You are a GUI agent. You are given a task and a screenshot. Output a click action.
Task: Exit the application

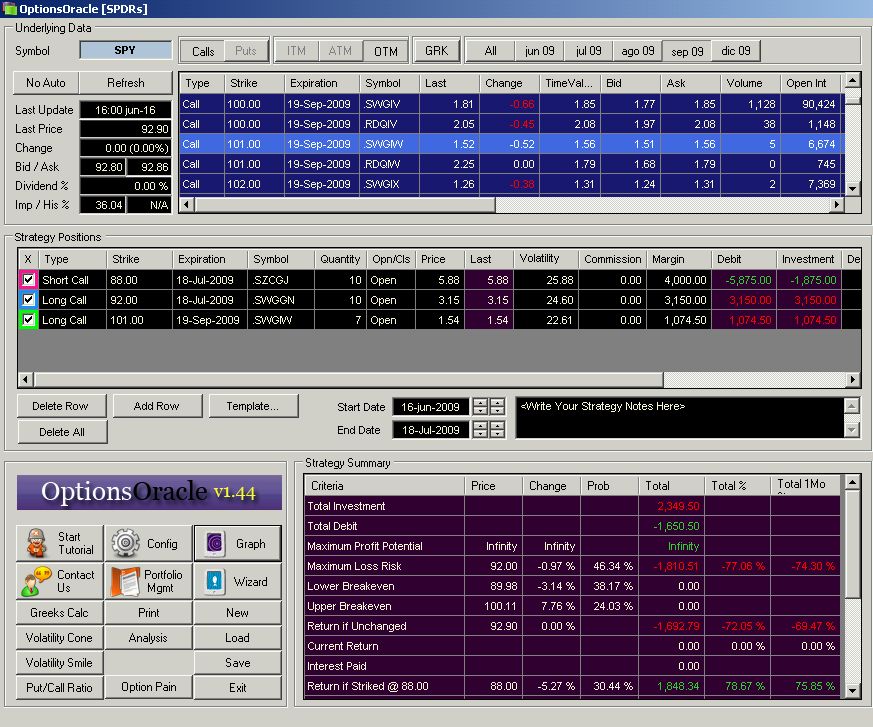238,687
